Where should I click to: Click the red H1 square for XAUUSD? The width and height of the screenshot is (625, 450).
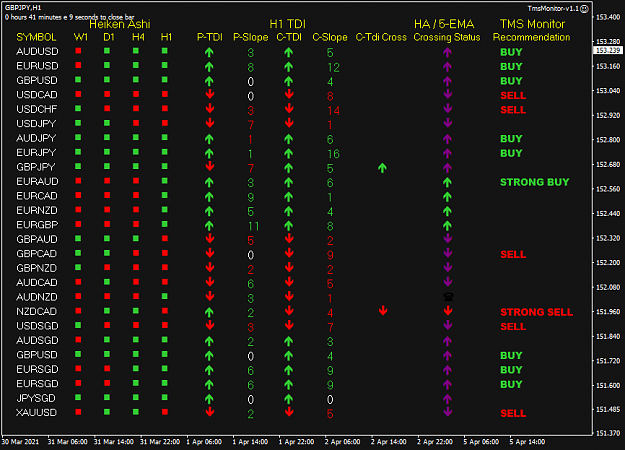(165, 412)
